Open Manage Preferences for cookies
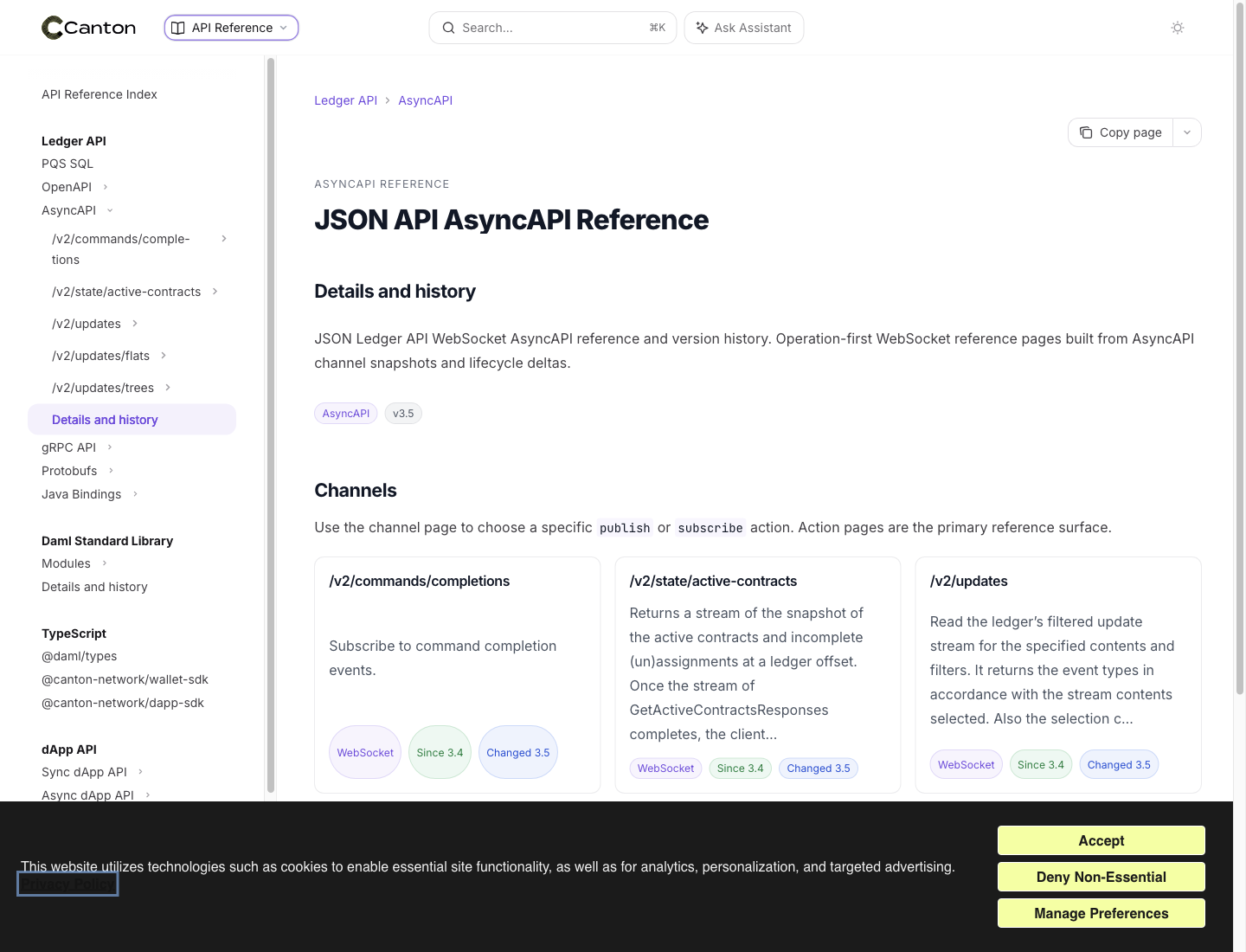This screenshot has height=952, width=1246. click(x=1101, y=913)
